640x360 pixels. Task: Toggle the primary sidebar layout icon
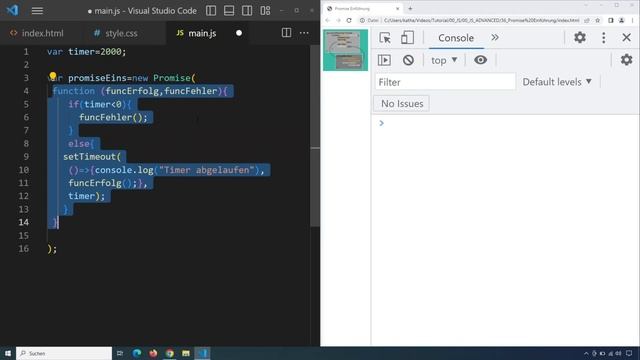tap(211, 11)
